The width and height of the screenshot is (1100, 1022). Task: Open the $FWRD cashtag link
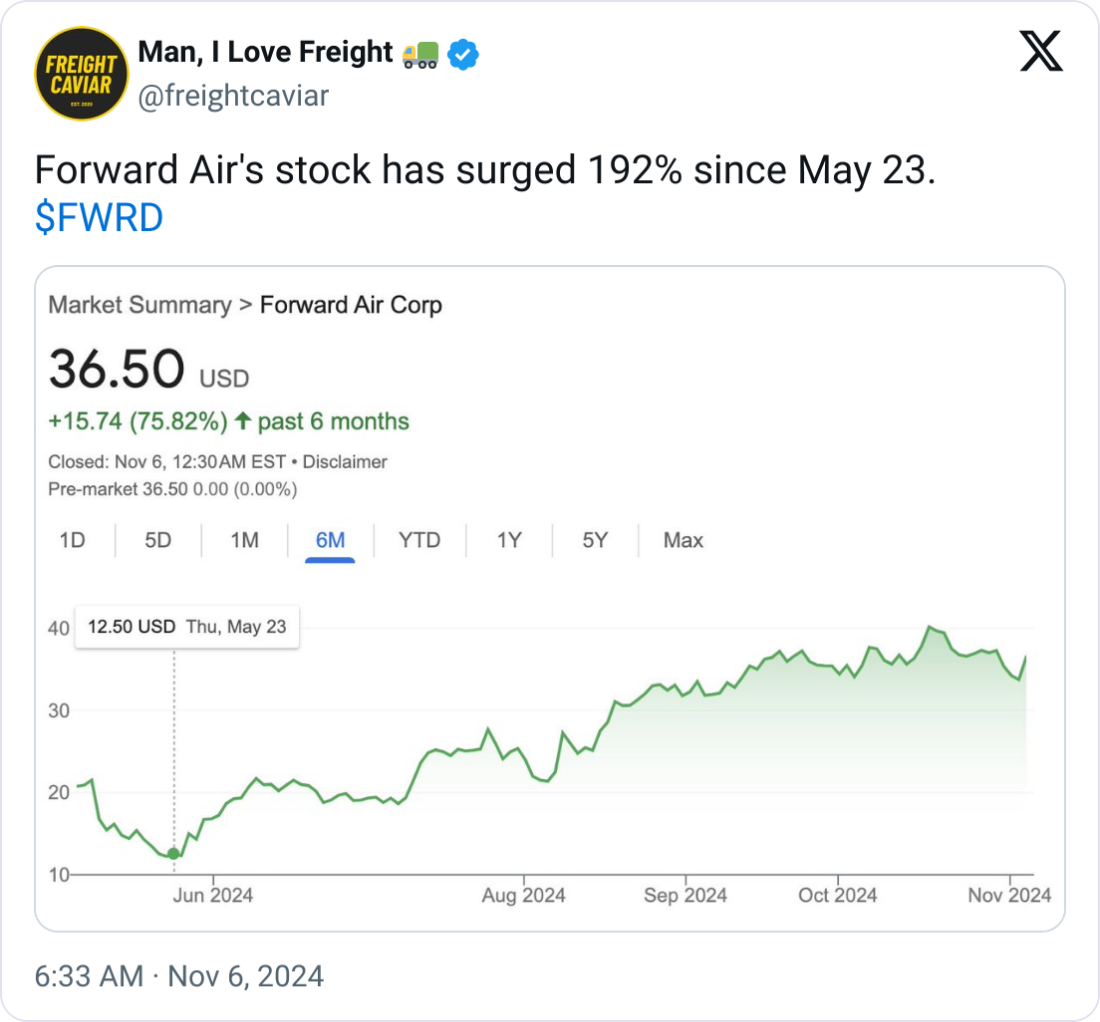coord(98,218)
